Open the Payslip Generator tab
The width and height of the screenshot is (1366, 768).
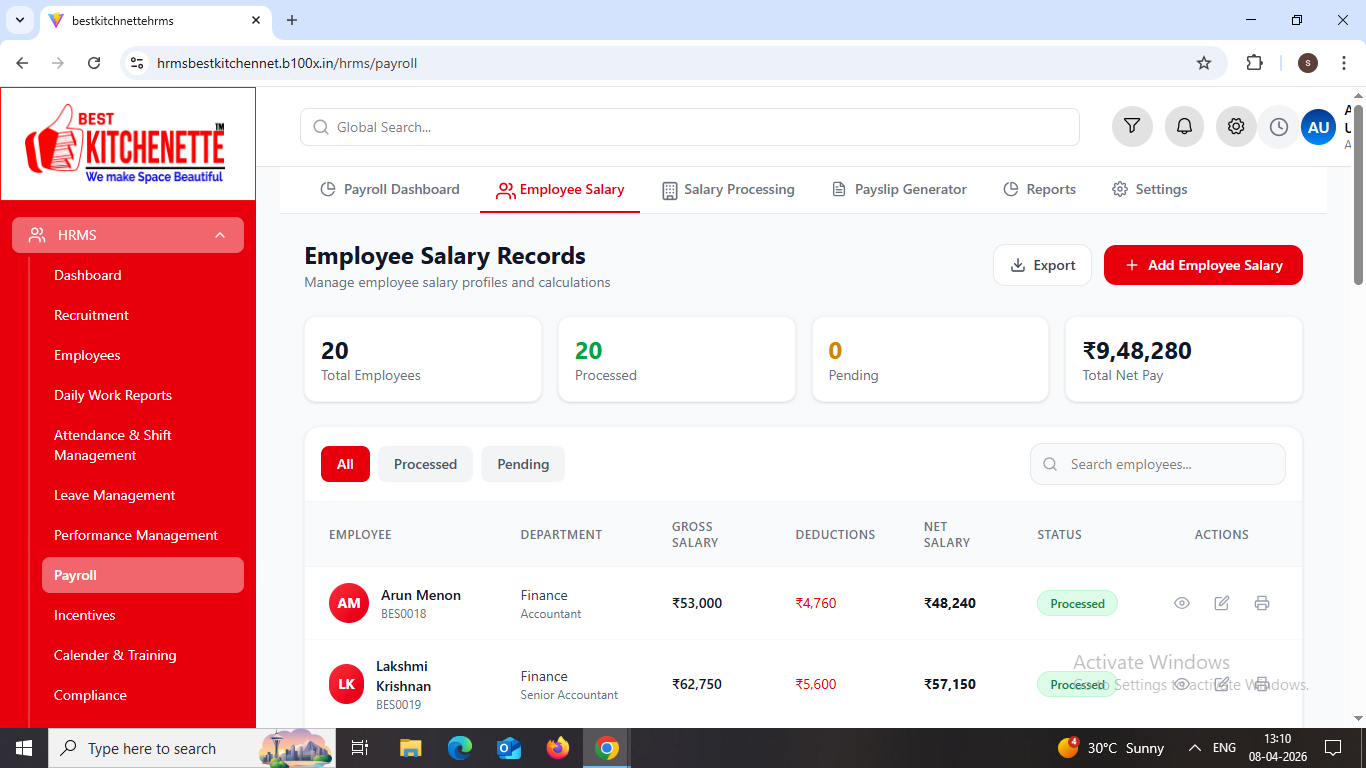tap(899, 189)
